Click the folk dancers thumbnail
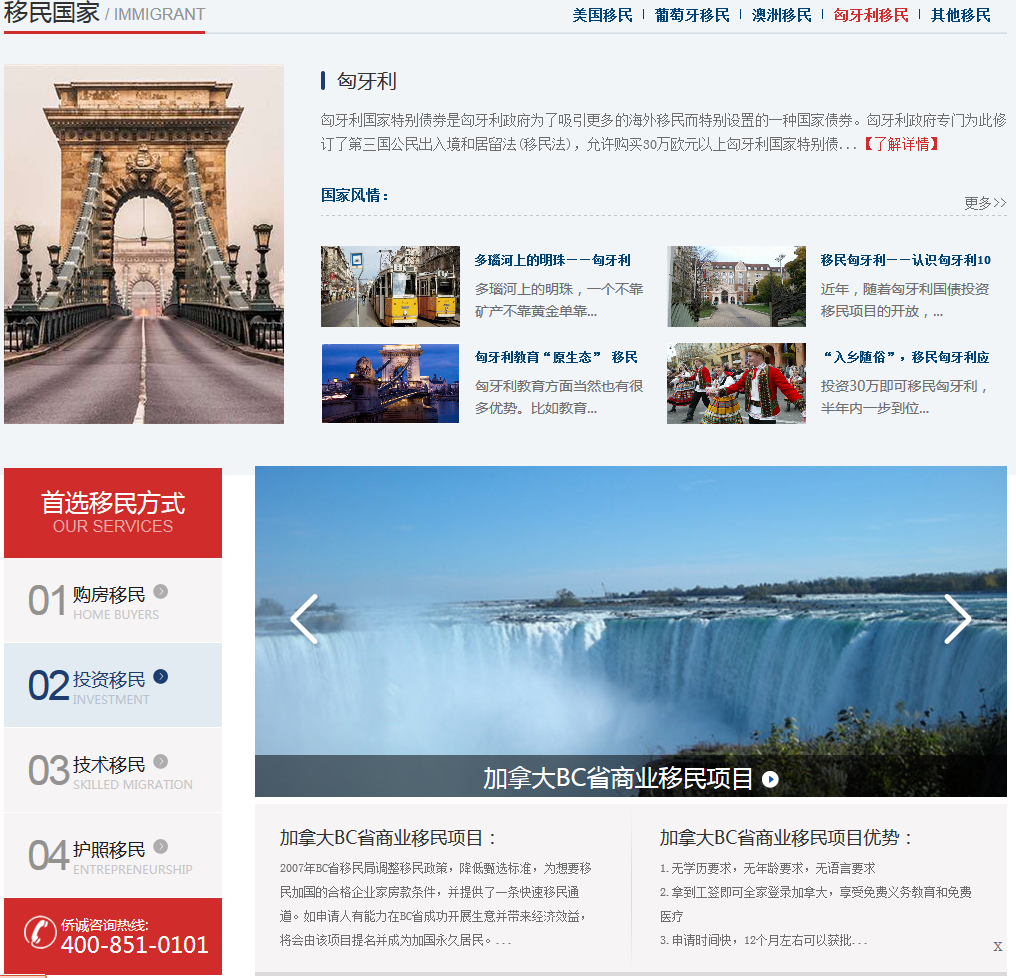Image resolution: width=1016 pixels, height=978 pixels. 736,383
